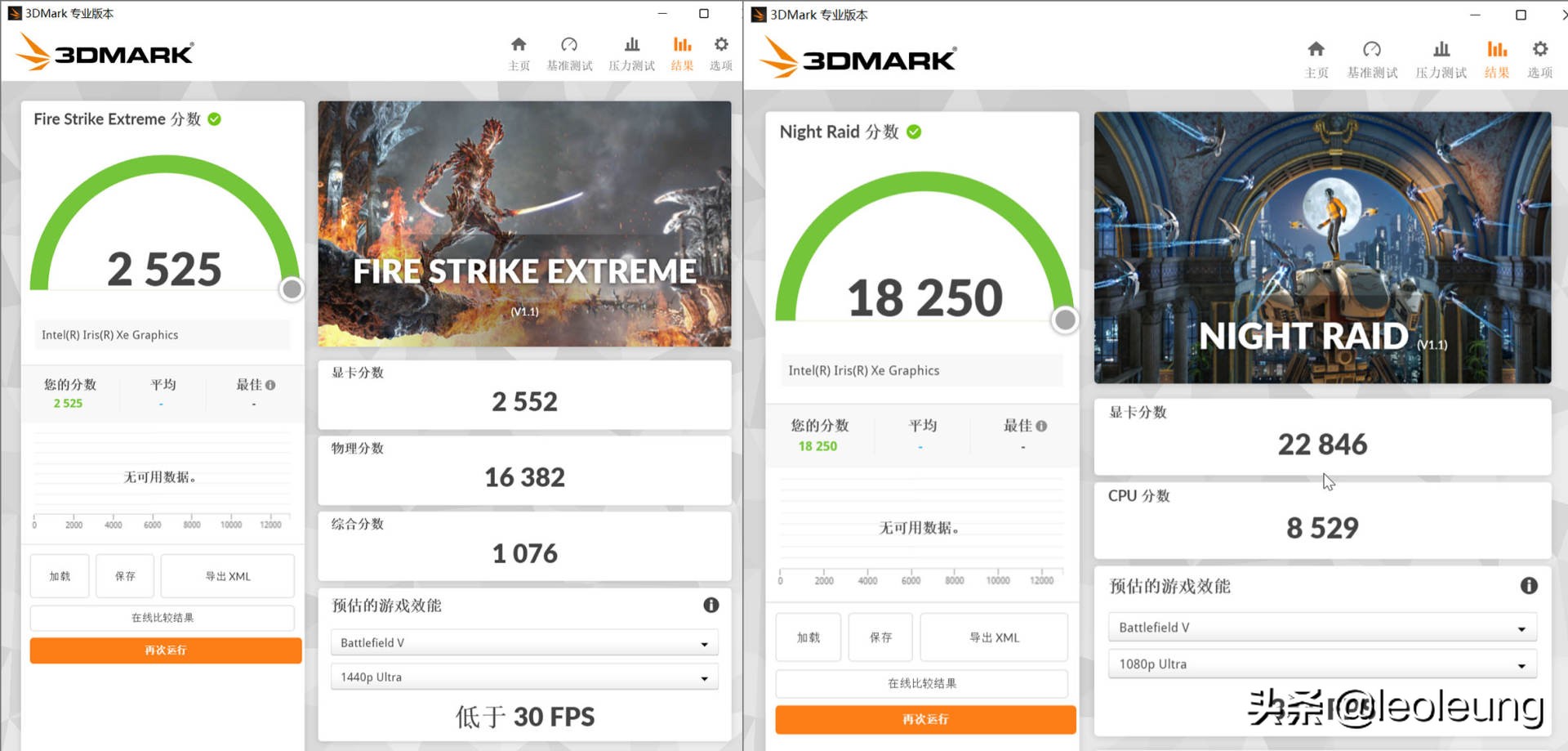Click the gray gauge knob on the Night Raid score arc

(1065, 320)
